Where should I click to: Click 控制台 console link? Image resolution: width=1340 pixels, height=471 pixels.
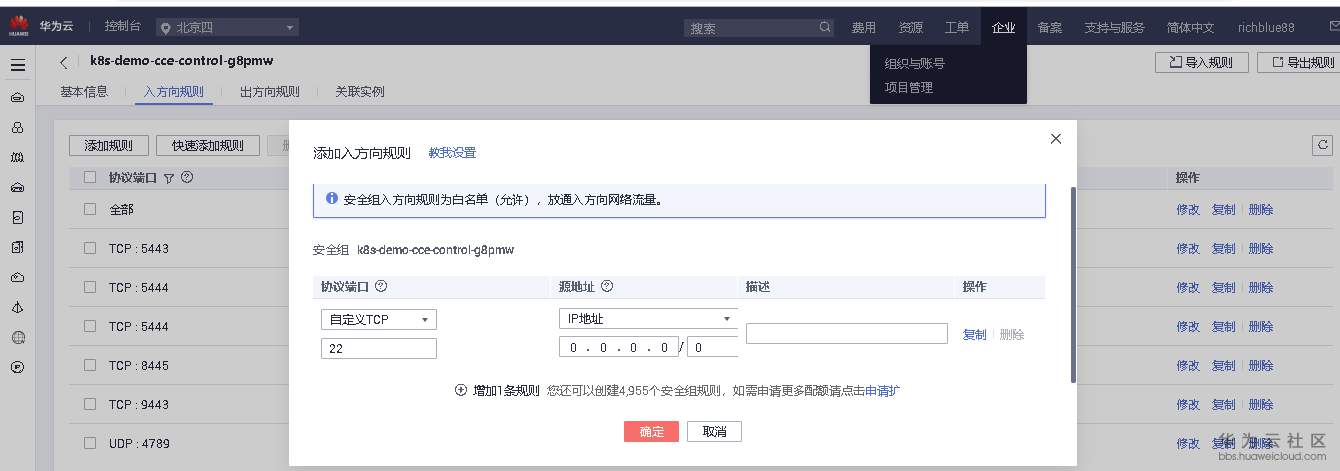click(123, 27)
